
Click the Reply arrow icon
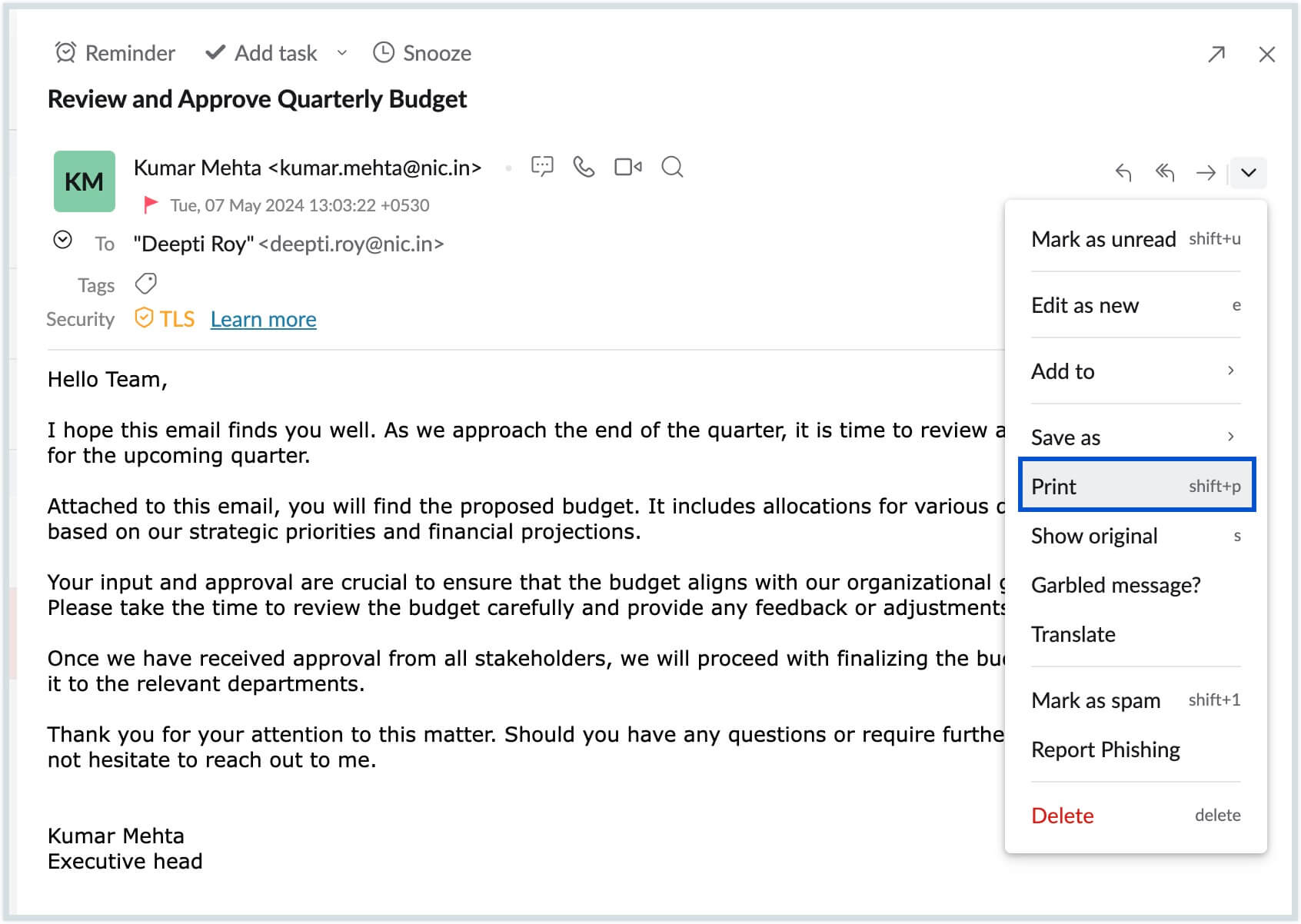tap(1123, 172)
